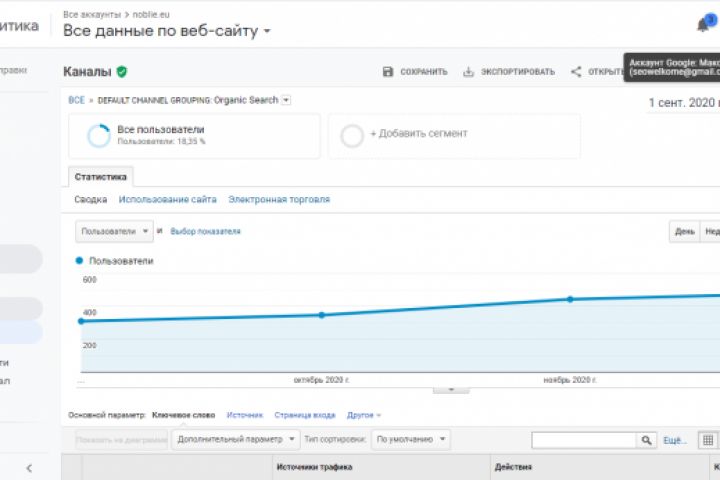Image resolution: width=720 pixels, height=480 pixels.
Task: Select 'Страница входа' primary dimension
Action: (x=305, y=415)
